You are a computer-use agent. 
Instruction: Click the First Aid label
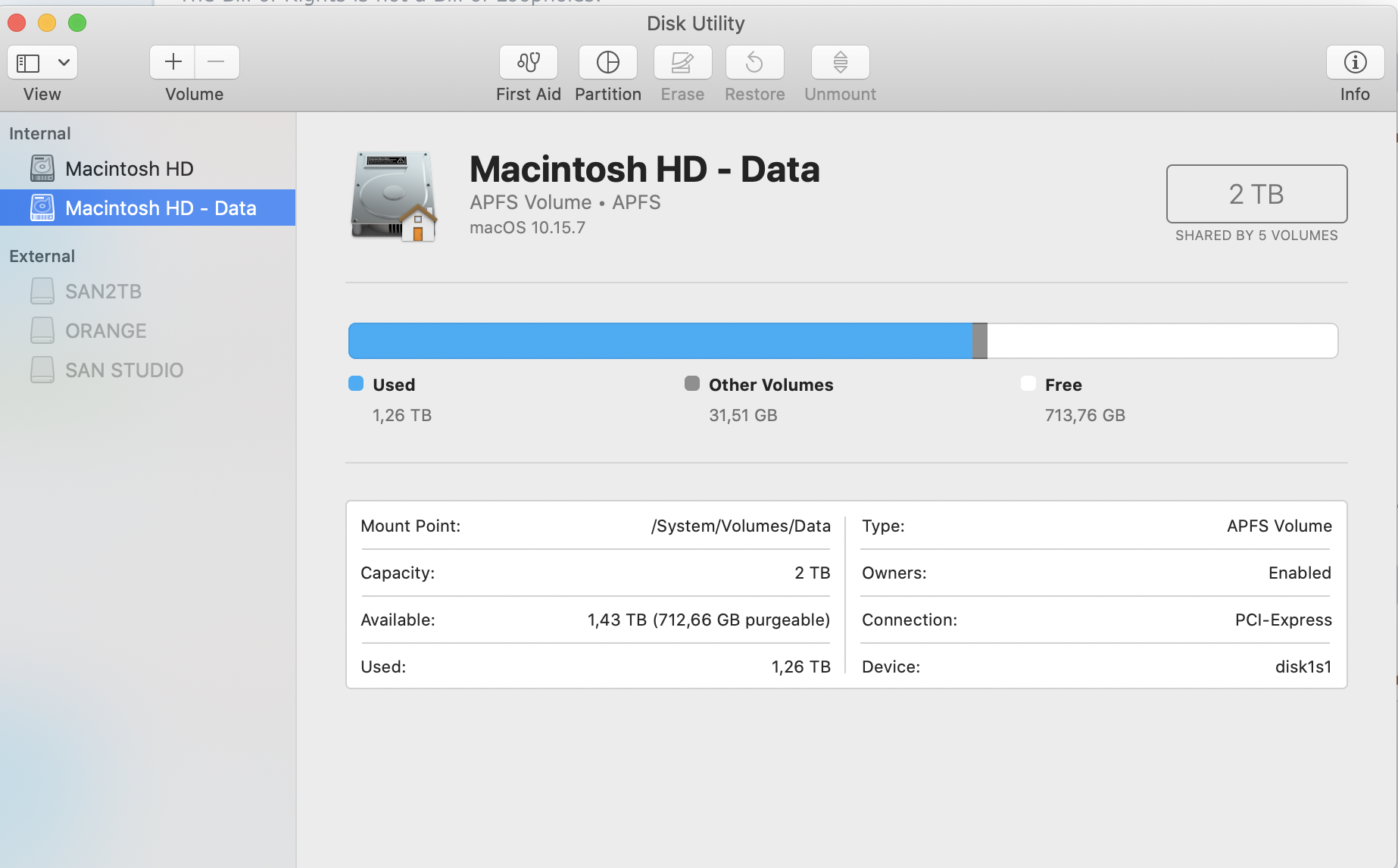coord(529,94)
